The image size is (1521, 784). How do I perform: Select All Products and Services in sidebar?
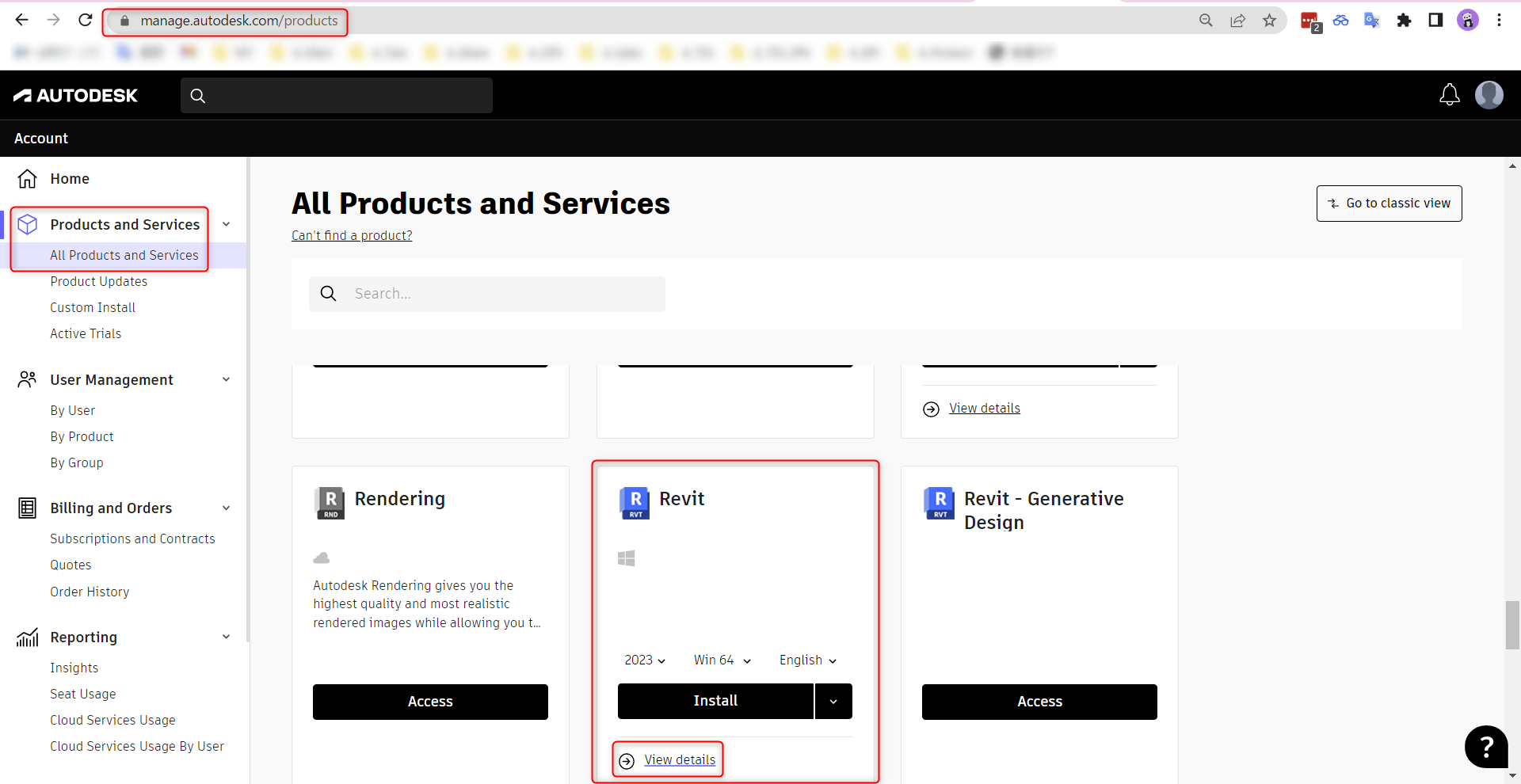coord(124,255)
